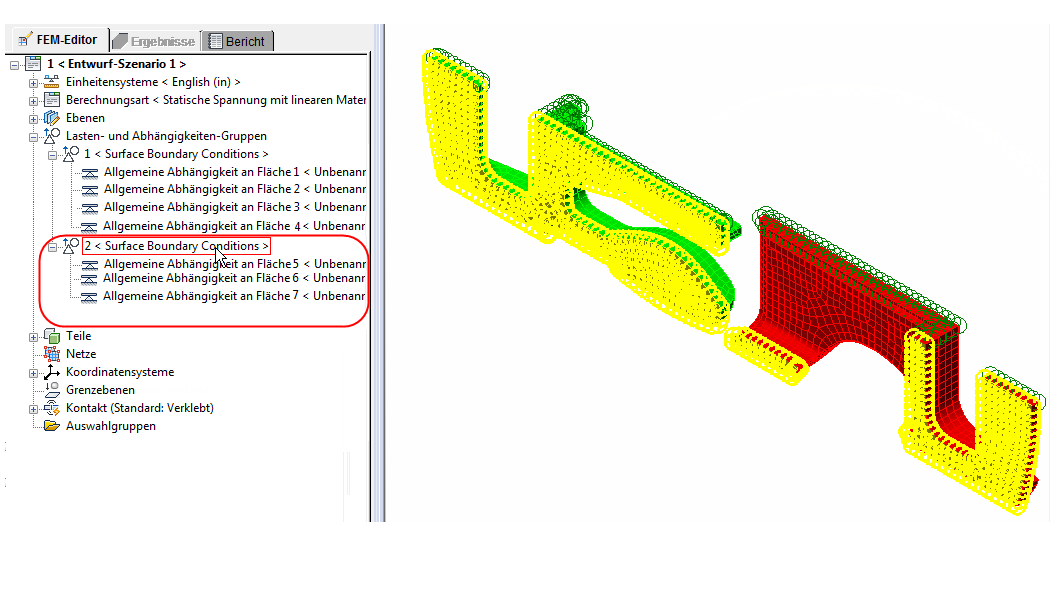Image resolution: width=1050 pixels, height=602 pixels.
Task: Select 'Allgemeine Abhängigkeit an Fläche 5' row
Action: pyautogui.click(x=234, y=264)
